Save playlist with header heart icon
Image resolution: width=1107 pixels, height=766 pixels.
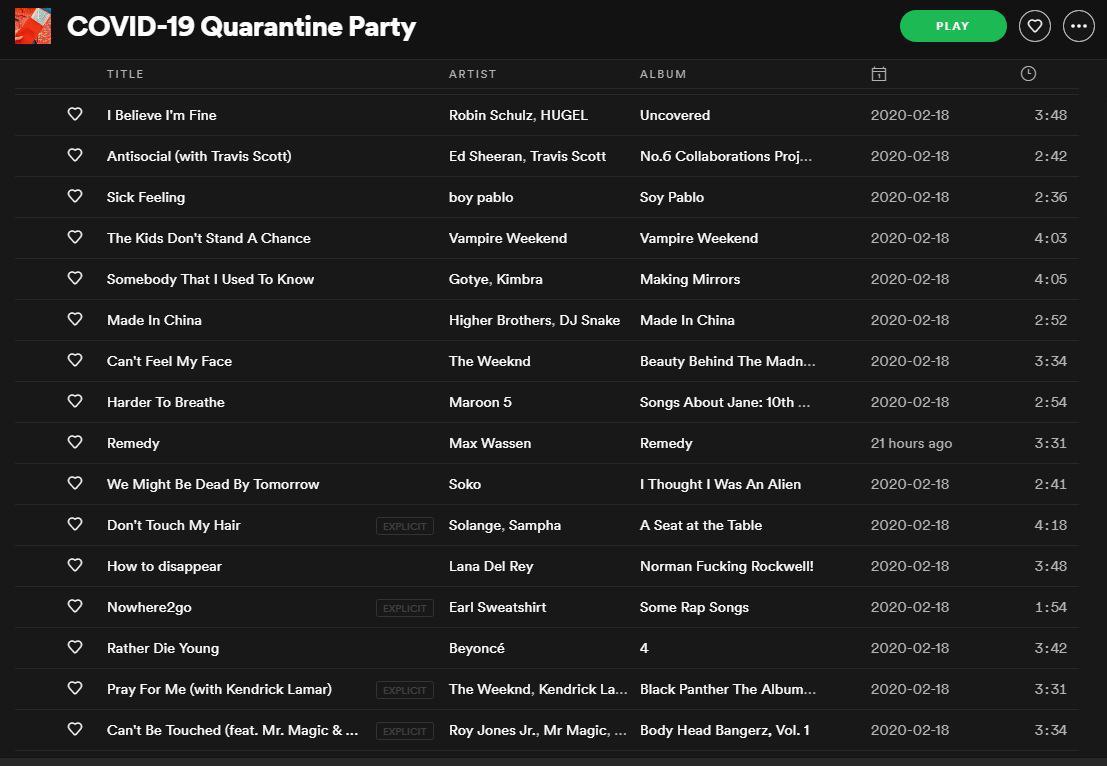pyautogui.click(x=1035, y=26)
